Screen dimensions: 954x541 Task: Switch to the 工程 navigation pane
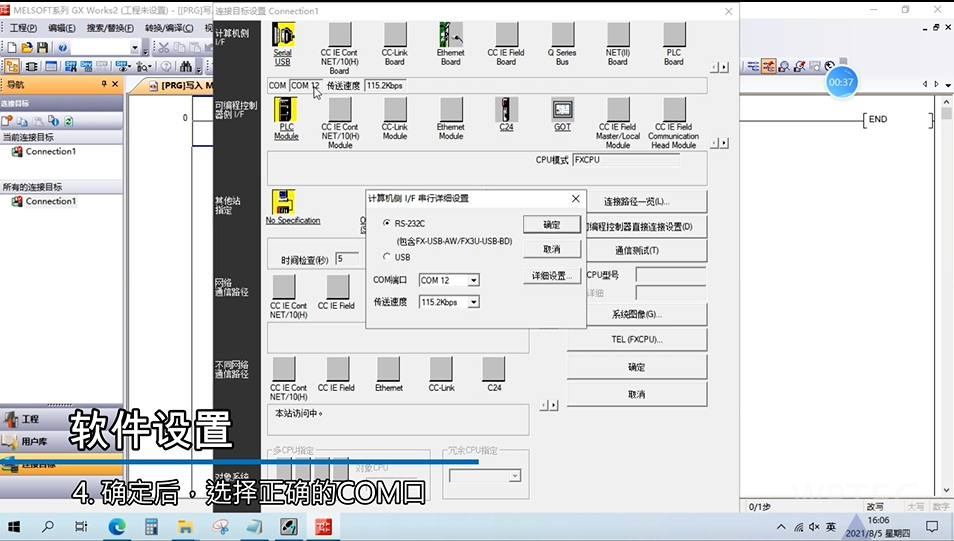(61, 419)
